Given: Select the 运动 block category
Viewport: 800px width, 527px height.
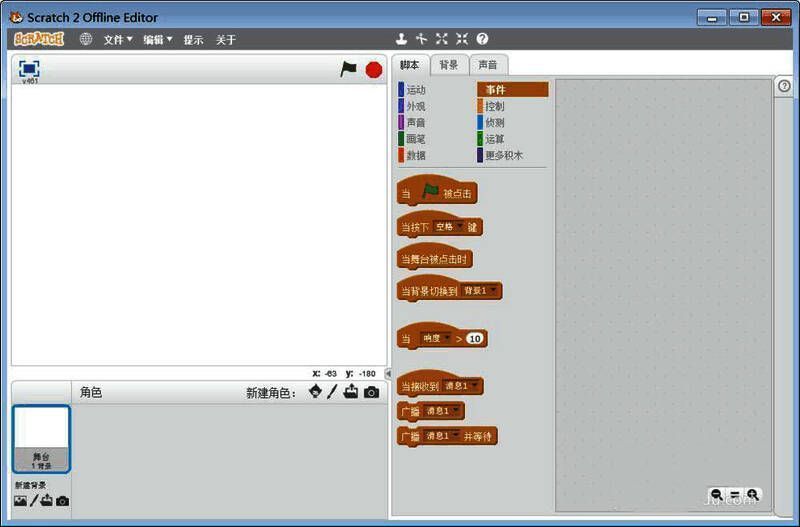Looking at the screenshot, I should tap(415, 90).
